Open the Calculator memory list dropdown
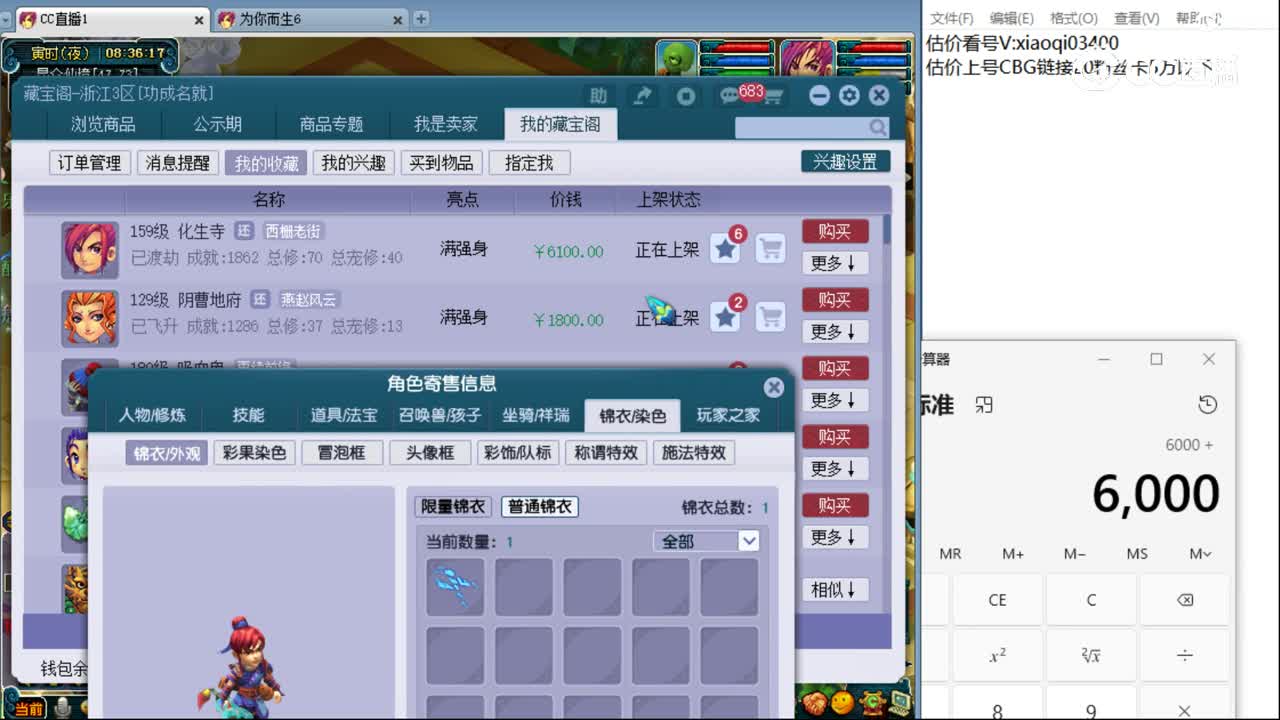Screen dimensions: 1280x720 tap(1200, 554)
